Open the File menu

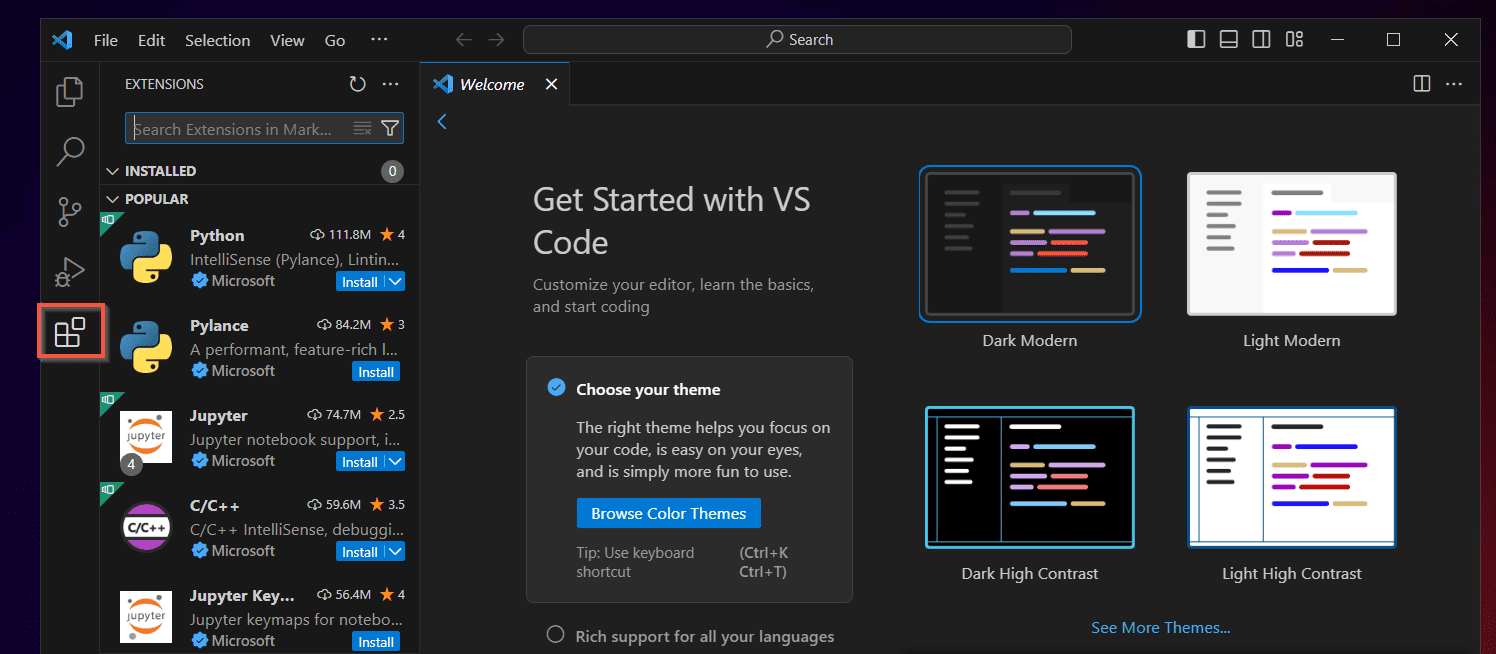click(x=106, y=40)
